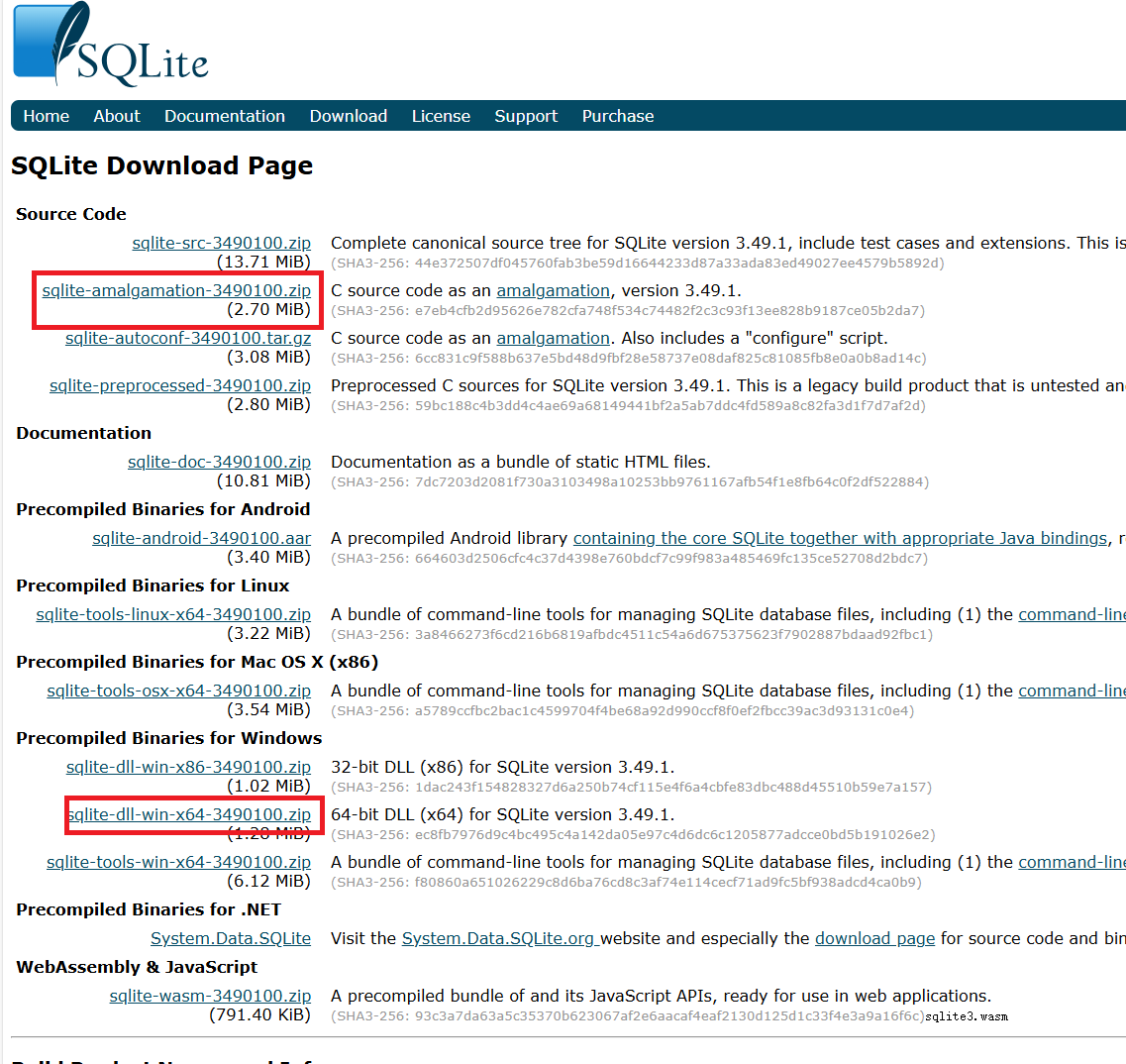
Task: Click the SQLite feather logo
Action: click(x=109, y=47)
